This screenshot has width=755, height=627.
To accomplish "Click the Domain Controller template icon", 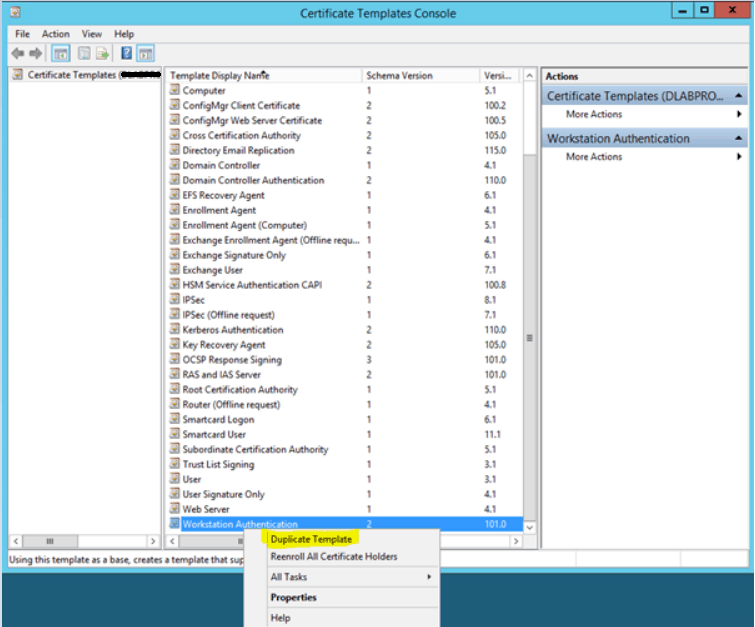I will pyautogui.click(x=175, y=164).
